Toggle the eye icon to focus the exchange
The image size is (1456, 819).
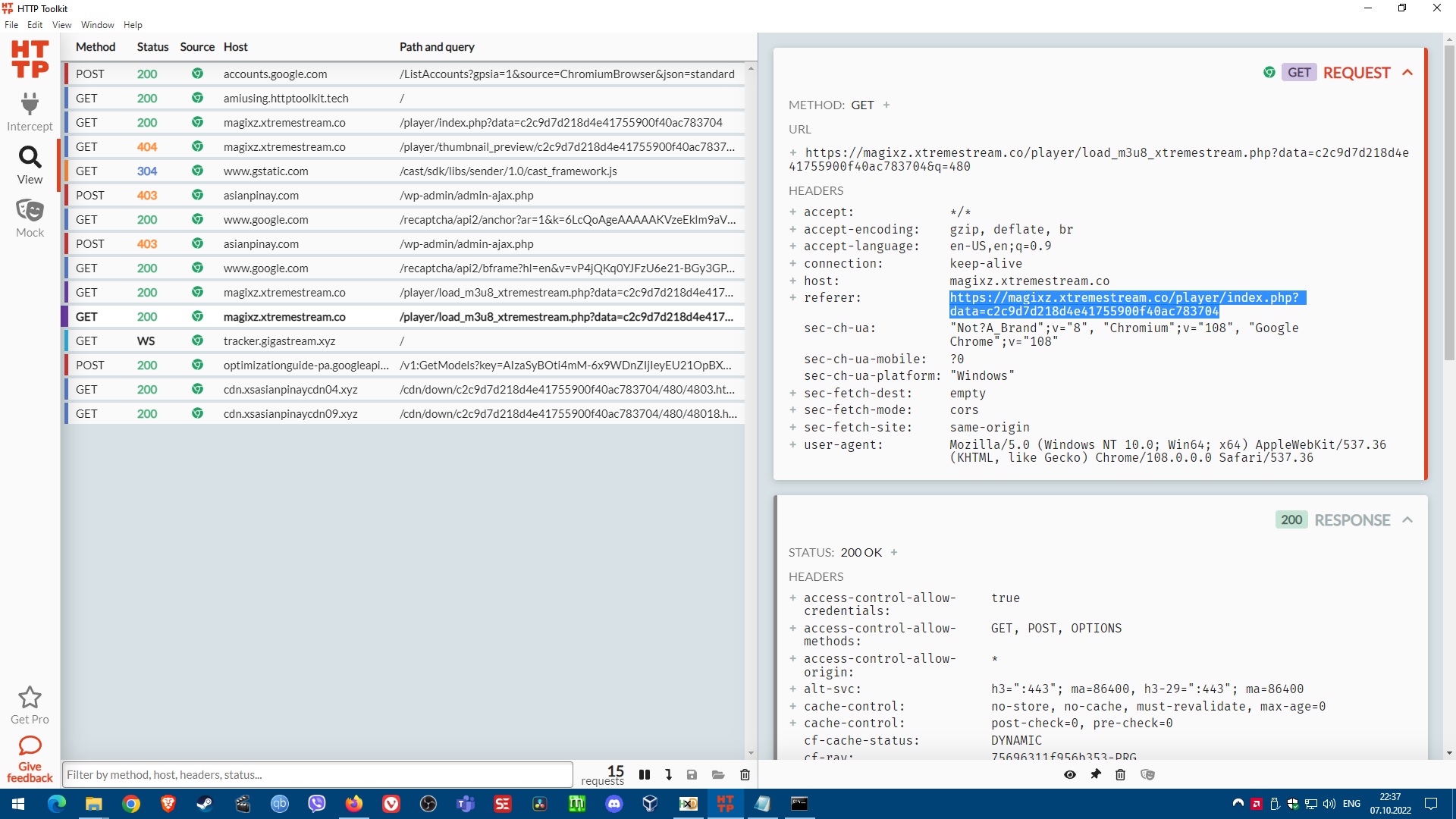(1069, 774)
